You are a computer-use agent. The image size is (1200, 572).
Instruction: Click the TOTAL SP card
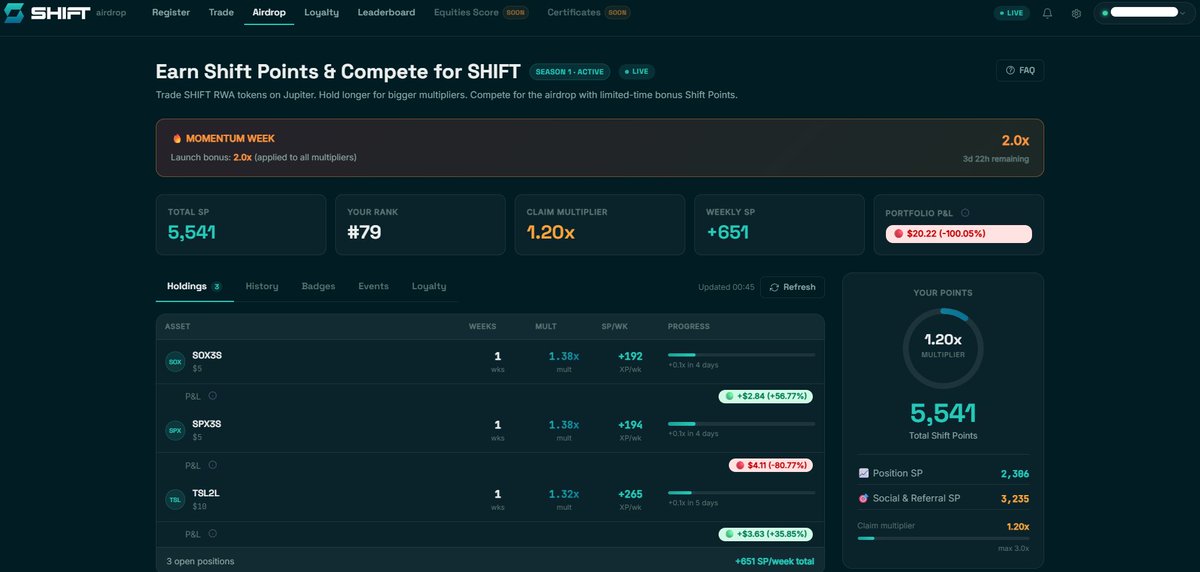(241, 225)
